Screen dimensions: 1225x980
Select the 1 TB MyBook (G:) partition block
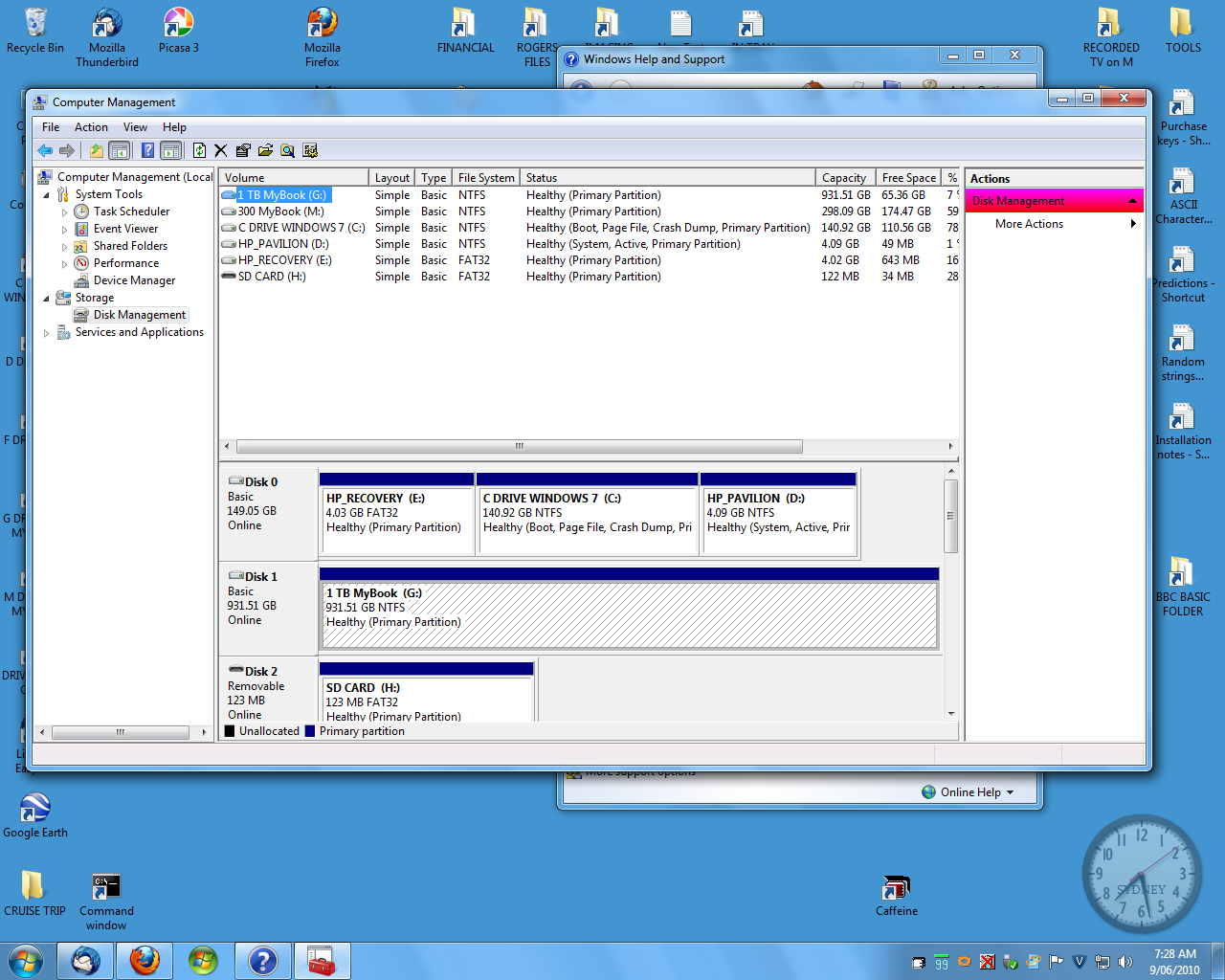coord(629,609)
